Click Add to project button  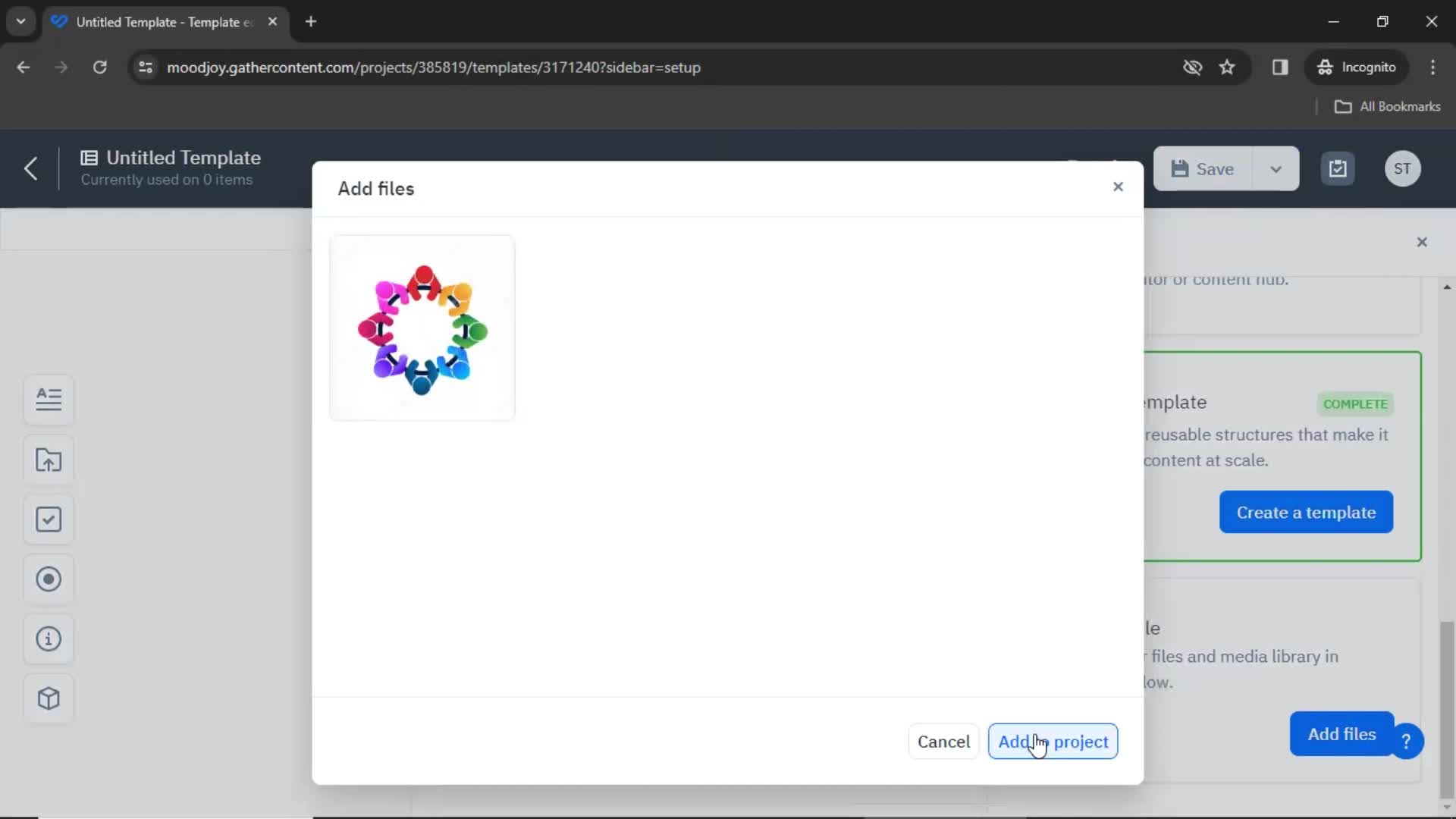1053,741
